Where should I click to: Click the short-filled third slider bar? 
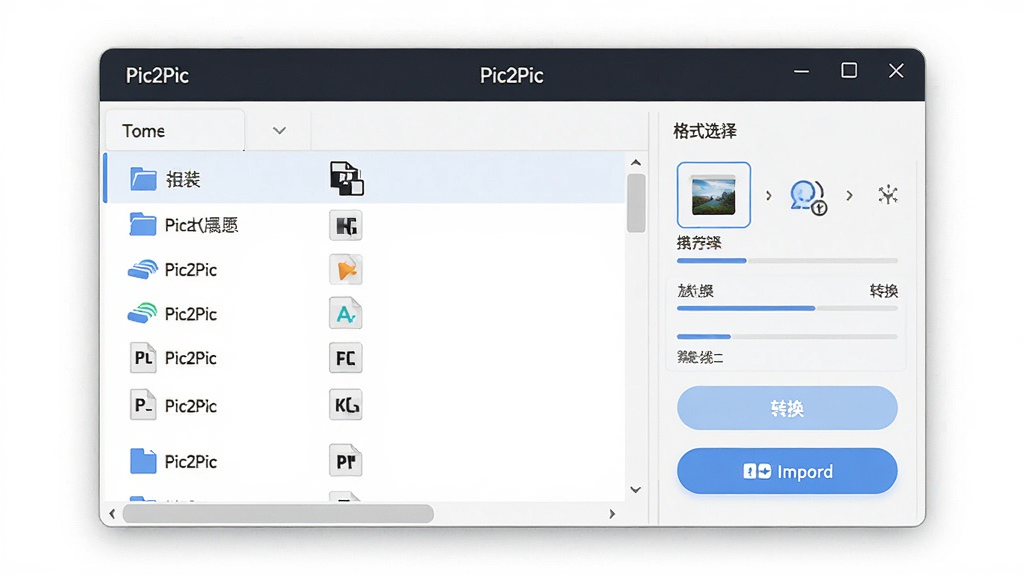pos(787,337)
